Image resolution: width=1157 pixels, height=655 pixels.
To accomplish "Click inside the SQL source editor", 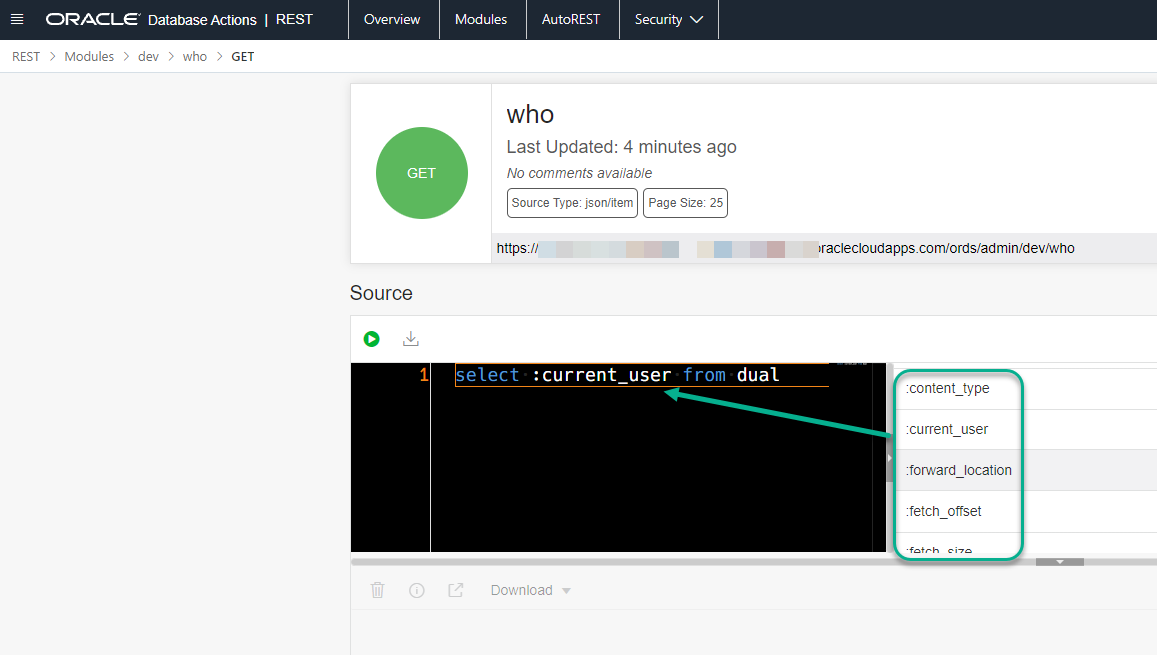I will (x=650, y=460).
